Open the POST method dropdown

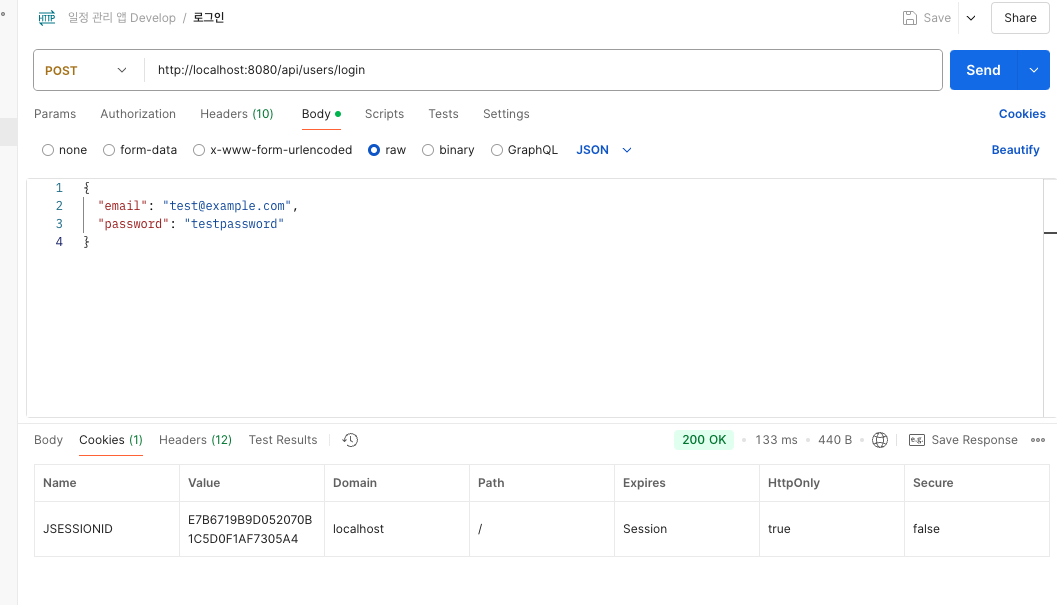tap(87, 70)
